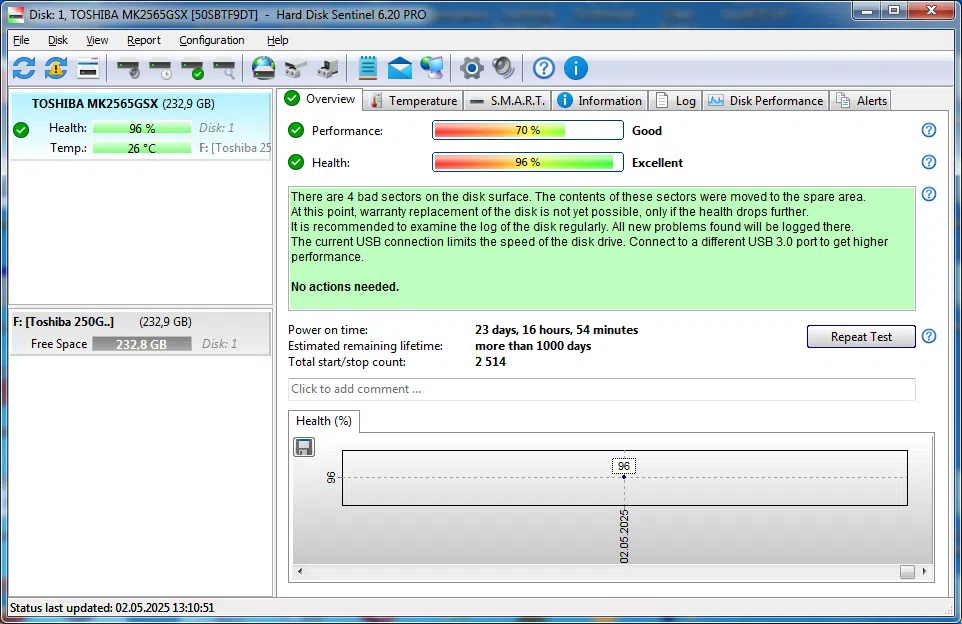The height and width of the screenshot is (624, 962).
Task: Switch to the Disk Performance tab
Action: point(765,101)
